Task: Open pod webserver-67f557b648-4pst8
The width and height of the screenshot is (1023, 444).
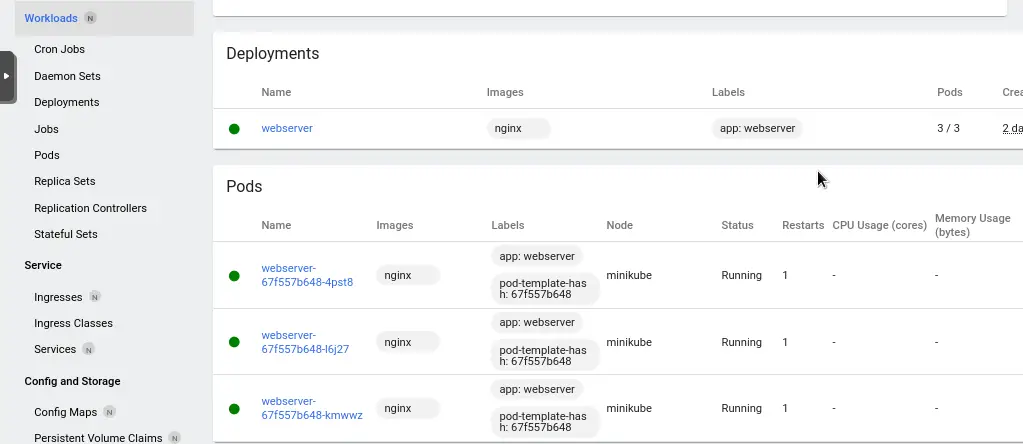Action: coord(307,275)
